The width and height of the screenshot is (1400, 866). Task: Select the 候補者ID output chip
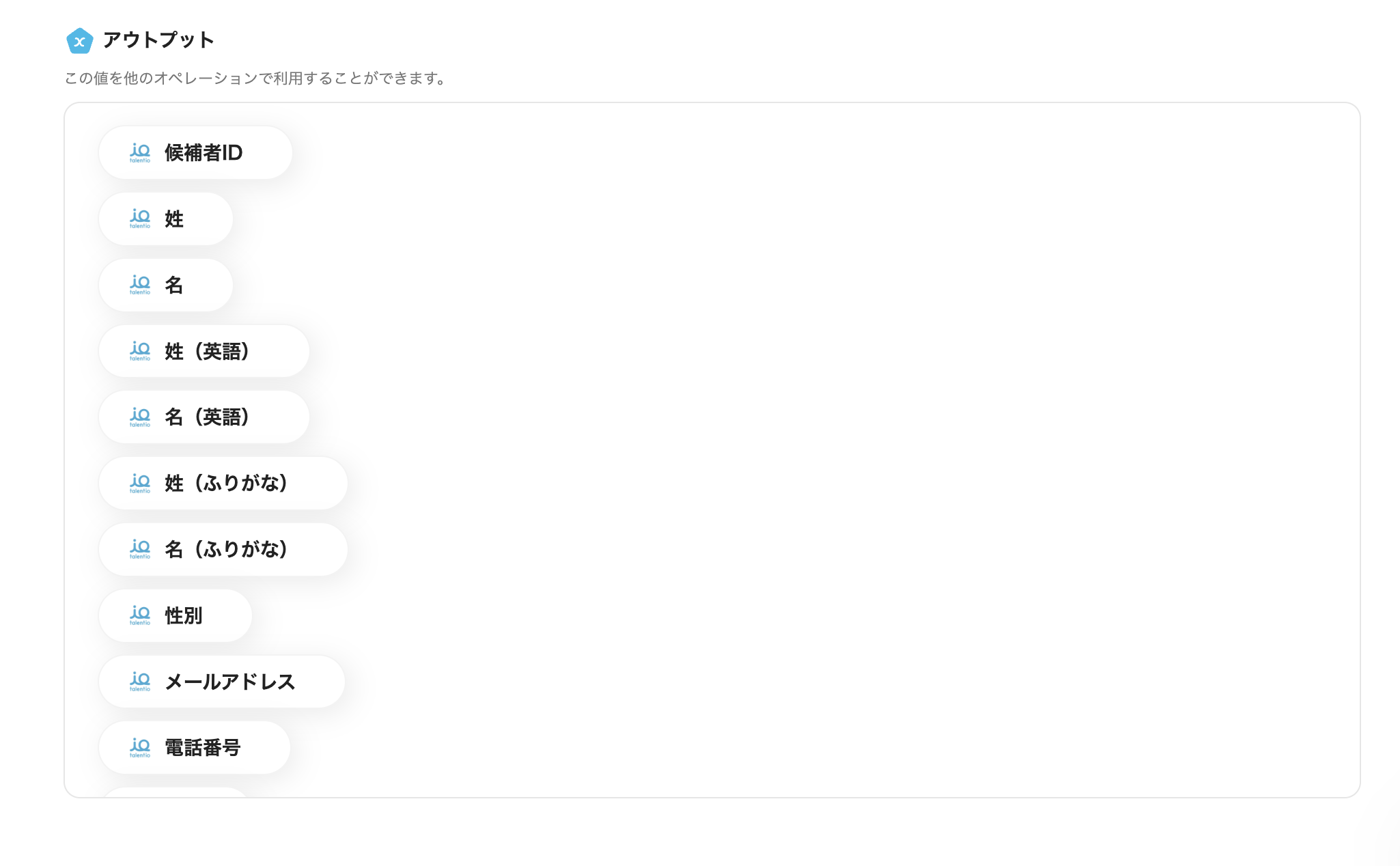195,153
